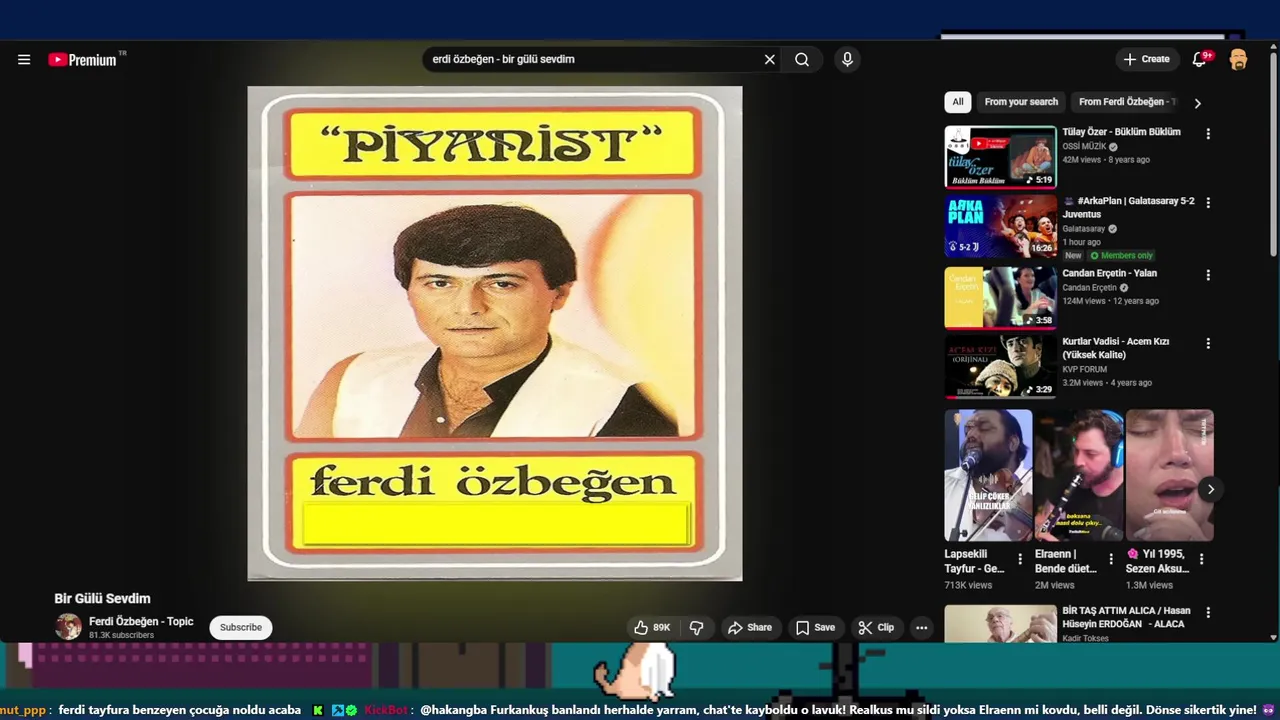
Task: Create a Clip of the video
Action: click(876, 628)
